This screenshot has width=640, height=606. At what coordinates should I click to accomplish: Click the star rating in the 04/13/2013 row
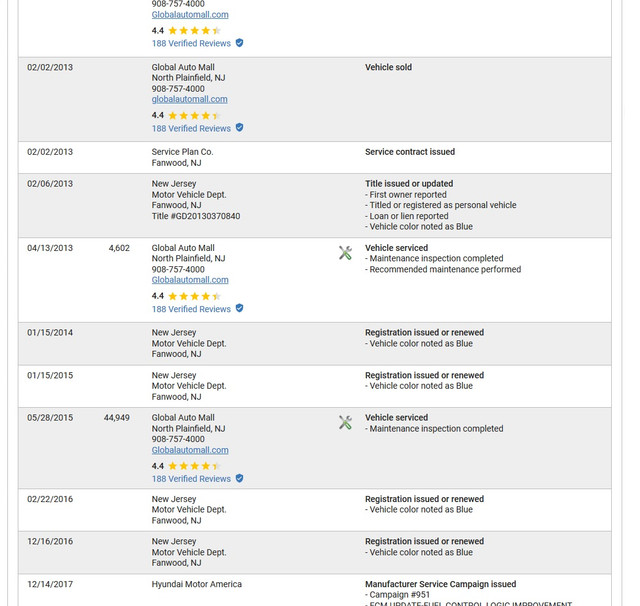click(x=195, y=296)
